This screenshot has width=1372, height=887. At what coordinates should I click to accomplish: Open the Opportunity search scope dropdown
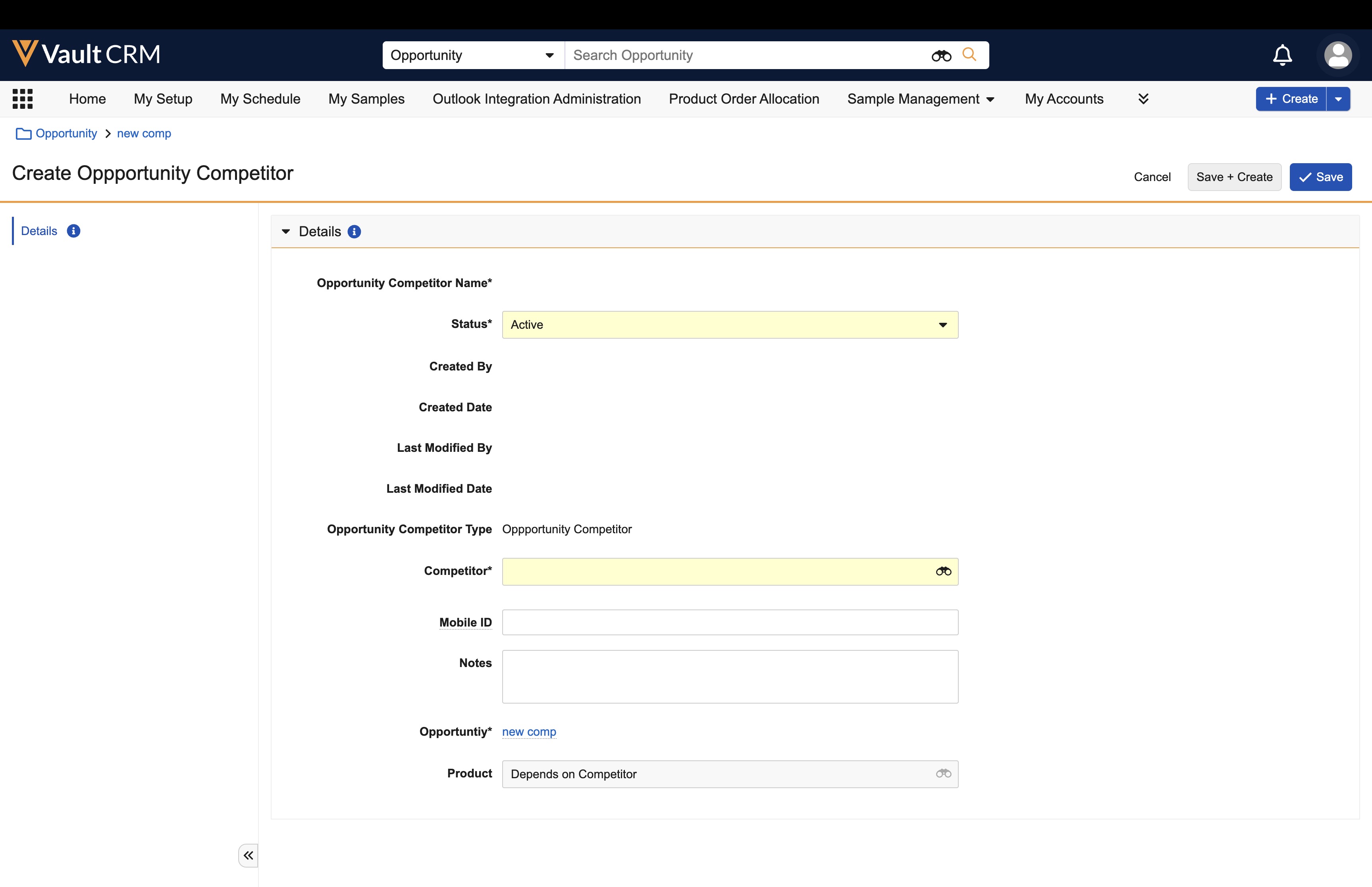(472, 55)
